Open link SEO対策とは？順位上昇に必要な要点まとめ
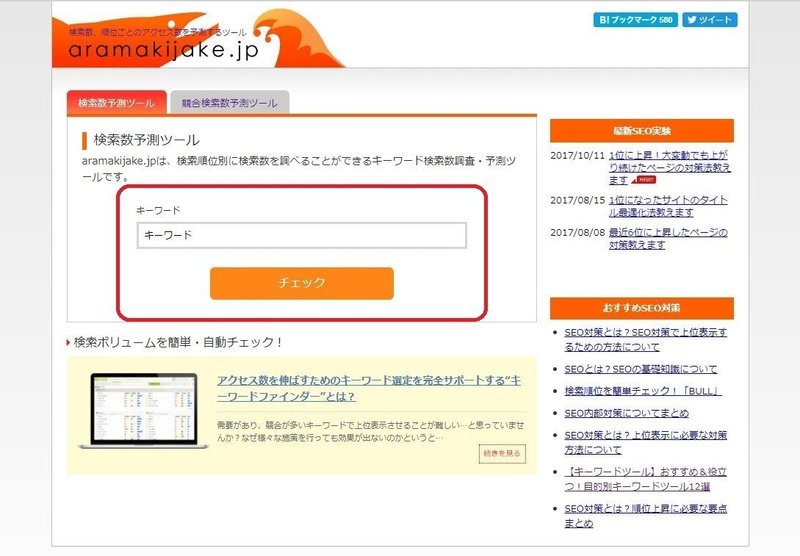This screenshot has width=800, height=556. [645, 516]
